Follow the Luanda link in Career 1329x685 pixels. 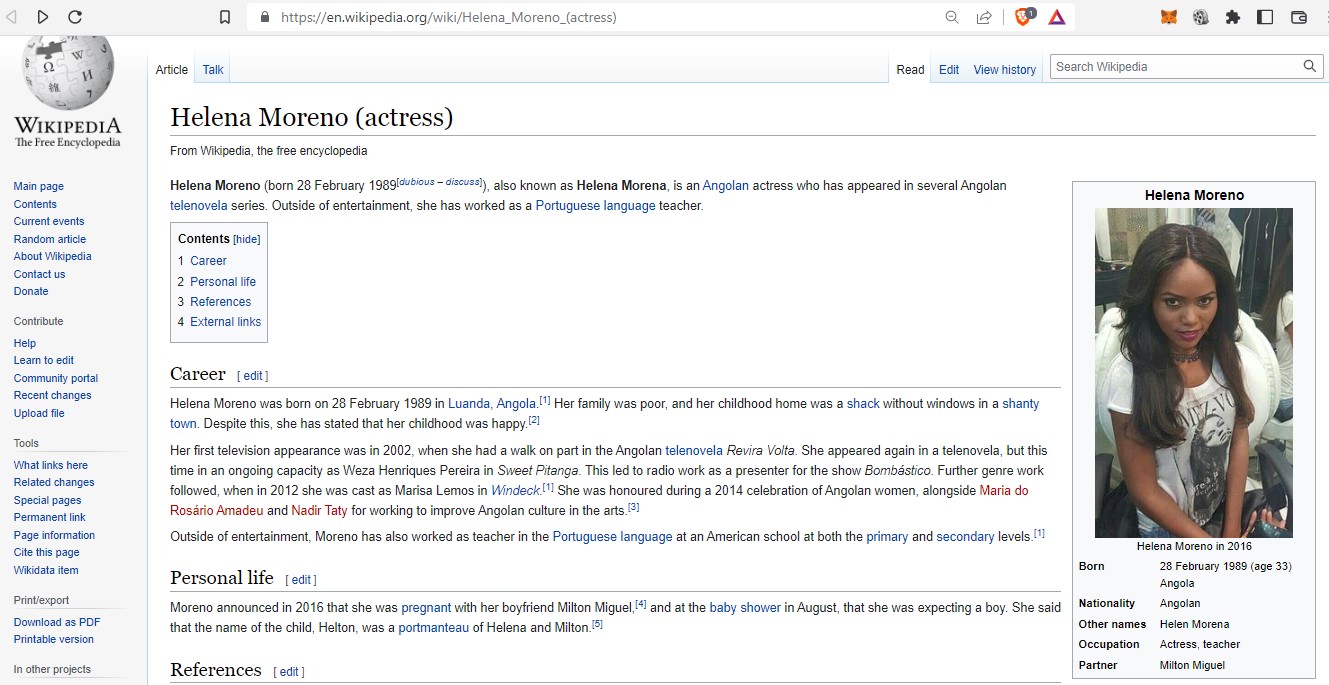pos(469,404)
